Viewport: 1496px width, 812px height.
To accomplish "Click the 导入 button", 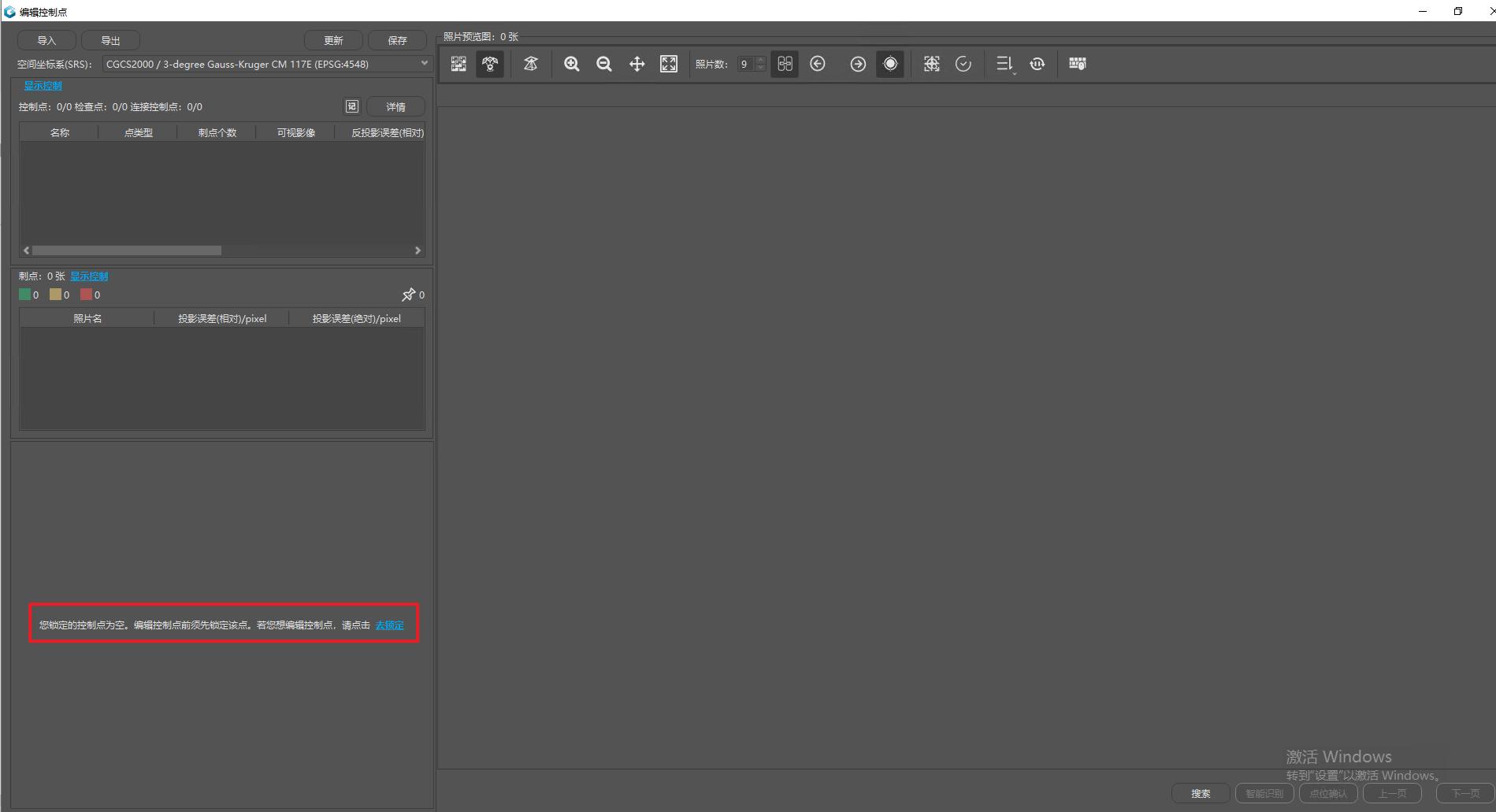I will (46, 40).
